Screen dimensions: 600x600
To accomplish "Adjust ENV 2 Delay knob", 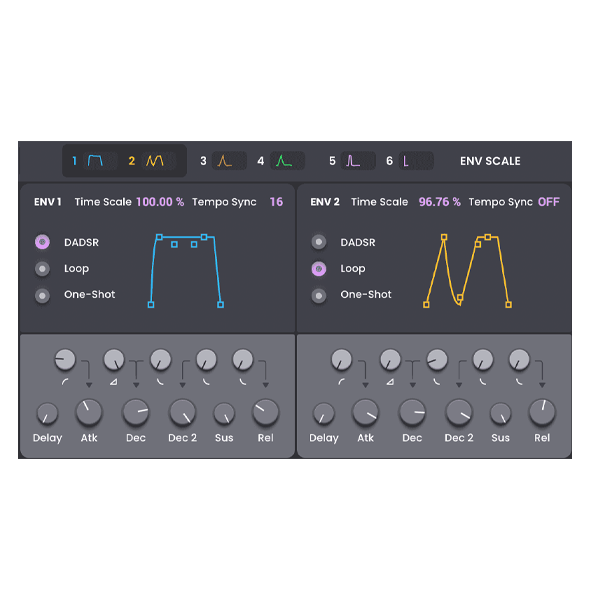I will [324, 414].
